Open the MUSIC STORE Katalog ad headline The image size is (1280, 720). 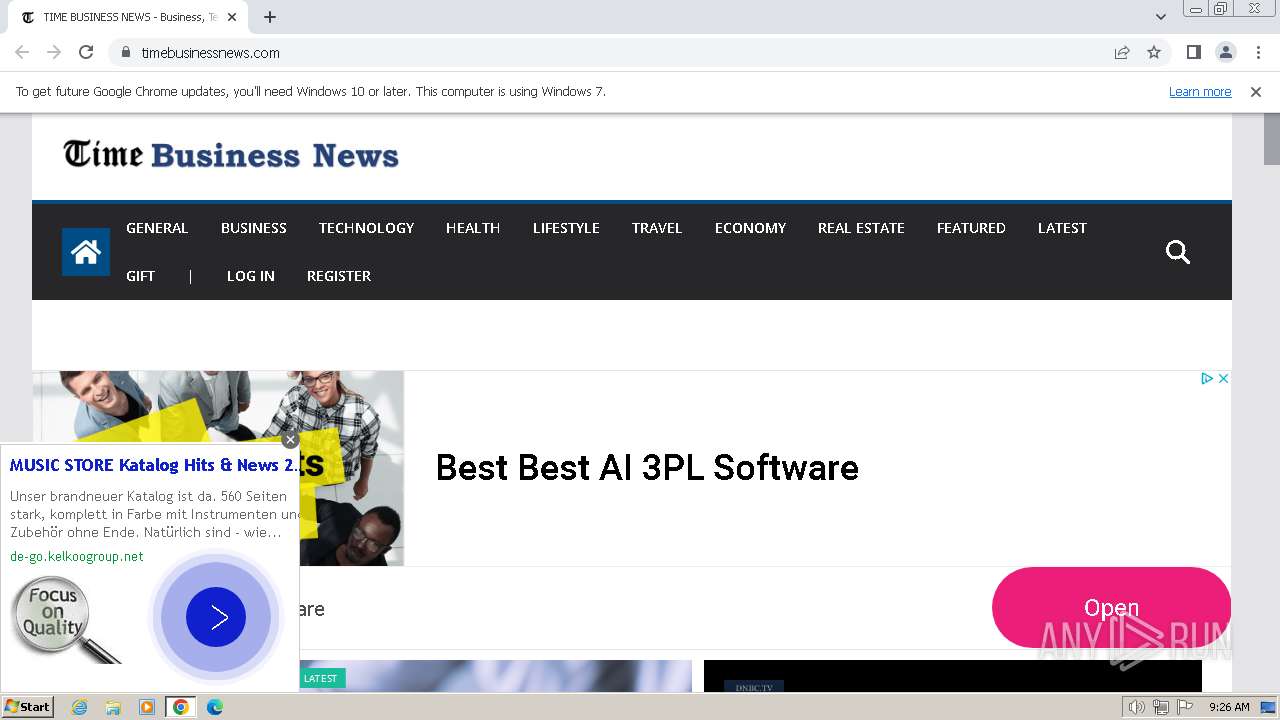[154, 465]
